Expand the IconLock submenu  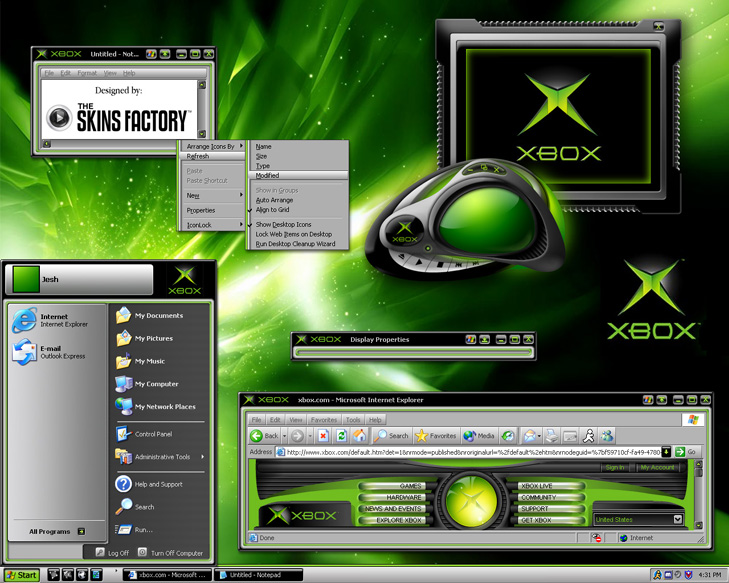pyautogui.click(x=213, y=225)
